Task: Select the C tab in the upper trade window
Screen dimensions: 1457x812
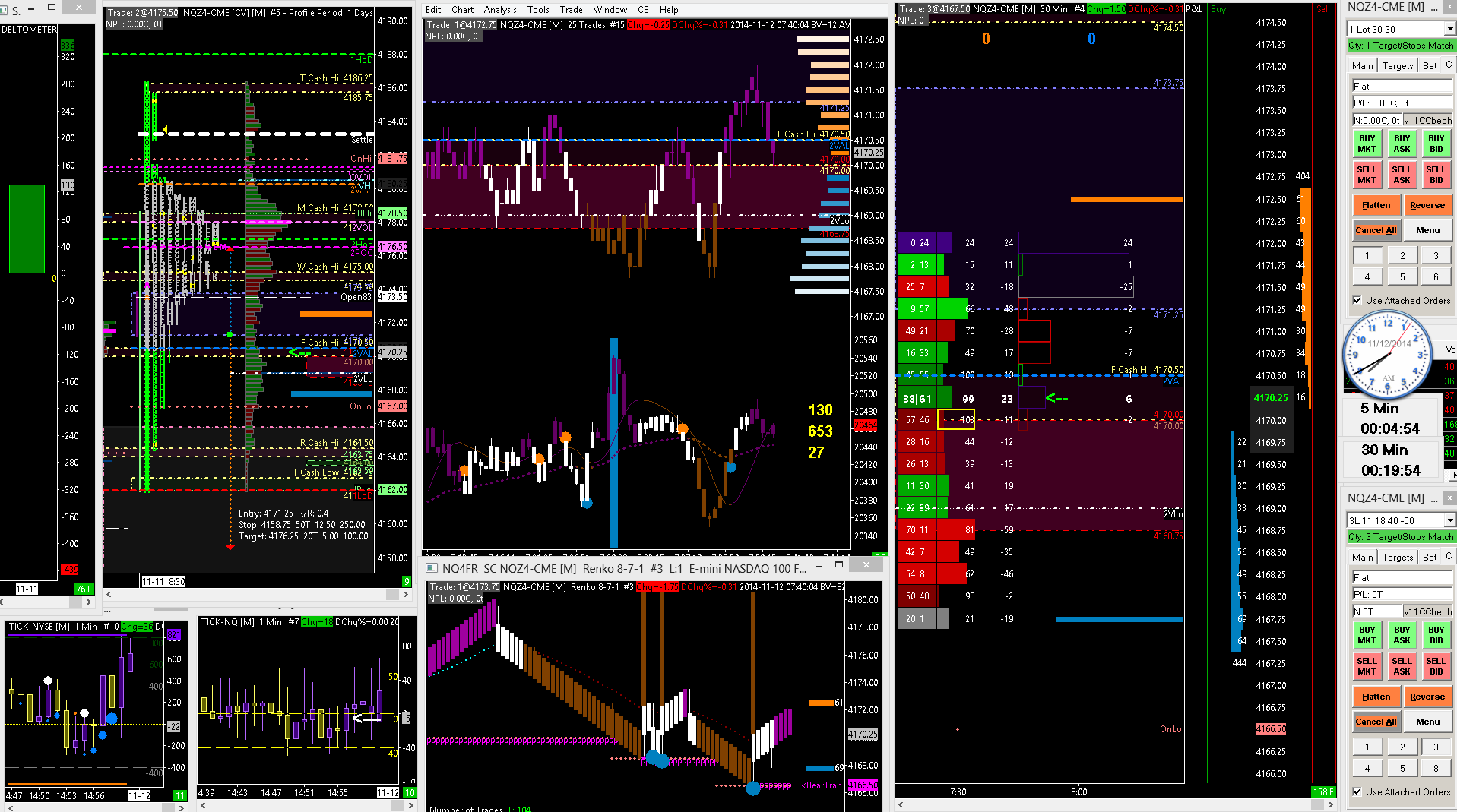Action: [1449, 65]
